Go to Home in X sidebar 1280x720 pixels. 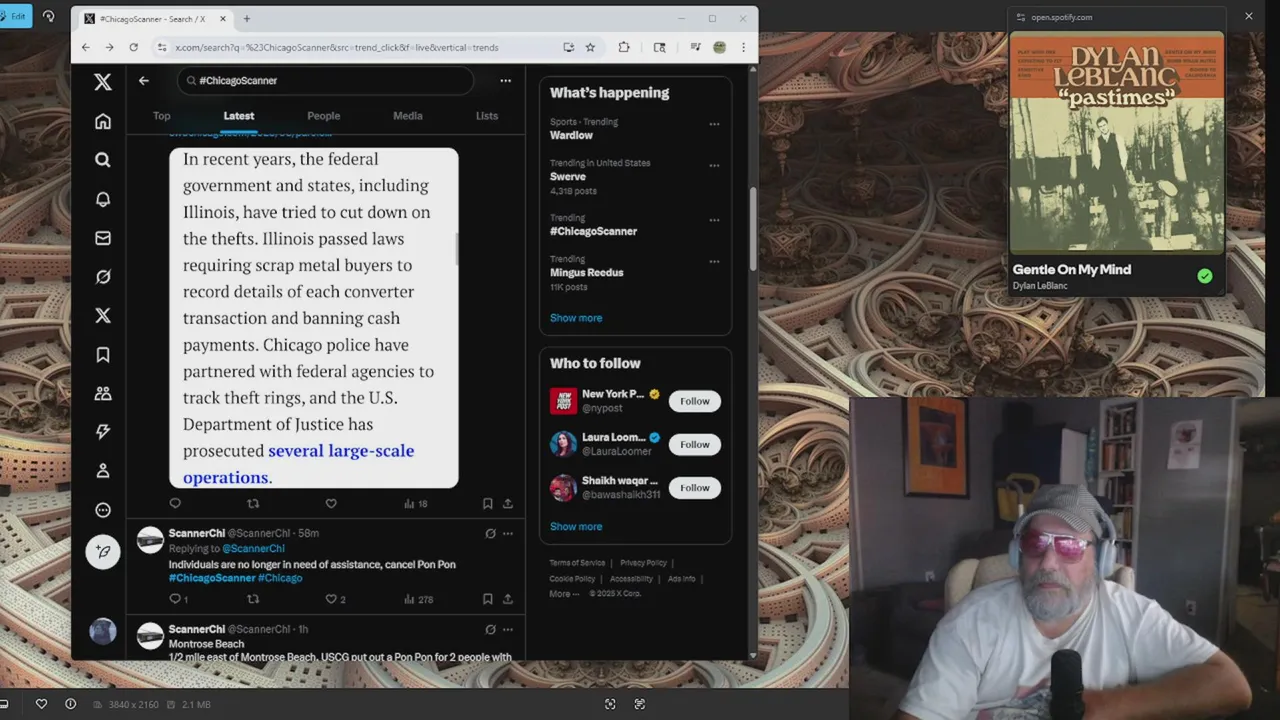103,121
